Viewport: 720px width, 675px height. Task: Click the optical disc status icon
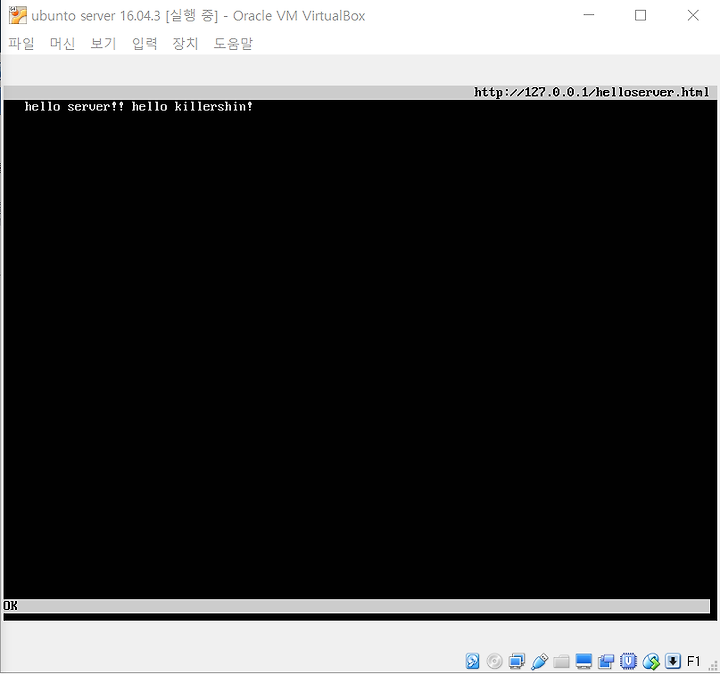click(x=495, y=661)
